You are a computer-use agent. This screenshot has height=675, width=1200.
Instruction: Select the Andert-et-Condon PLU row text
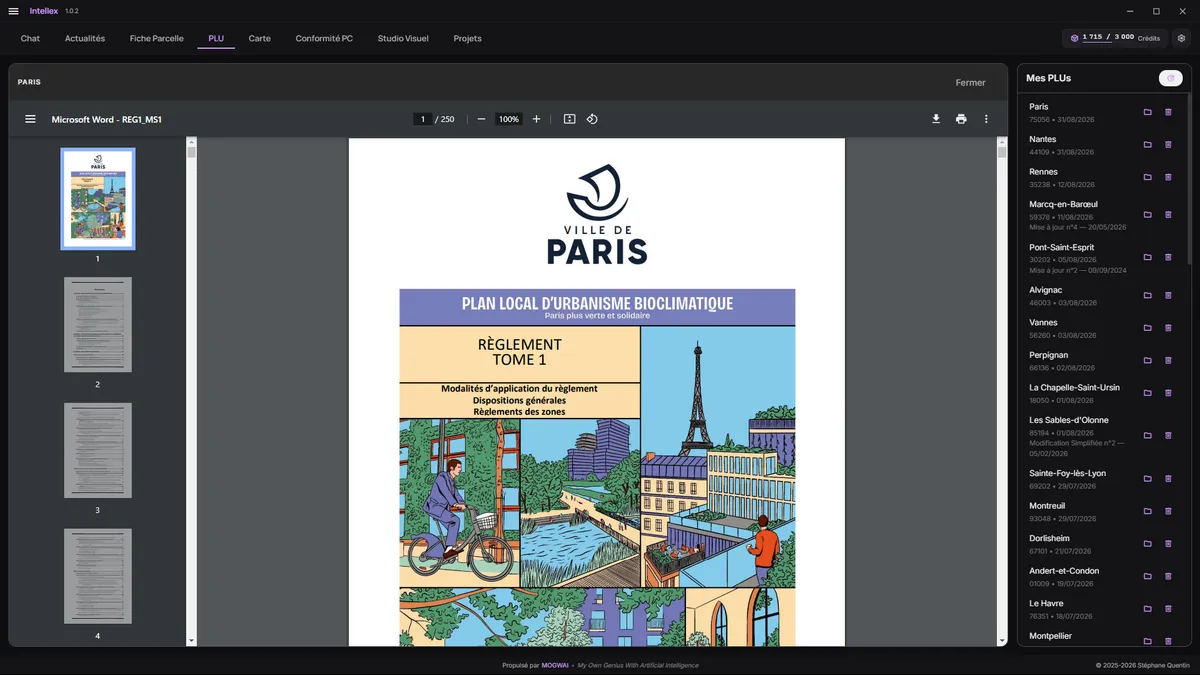click(x=1064, y=577)
